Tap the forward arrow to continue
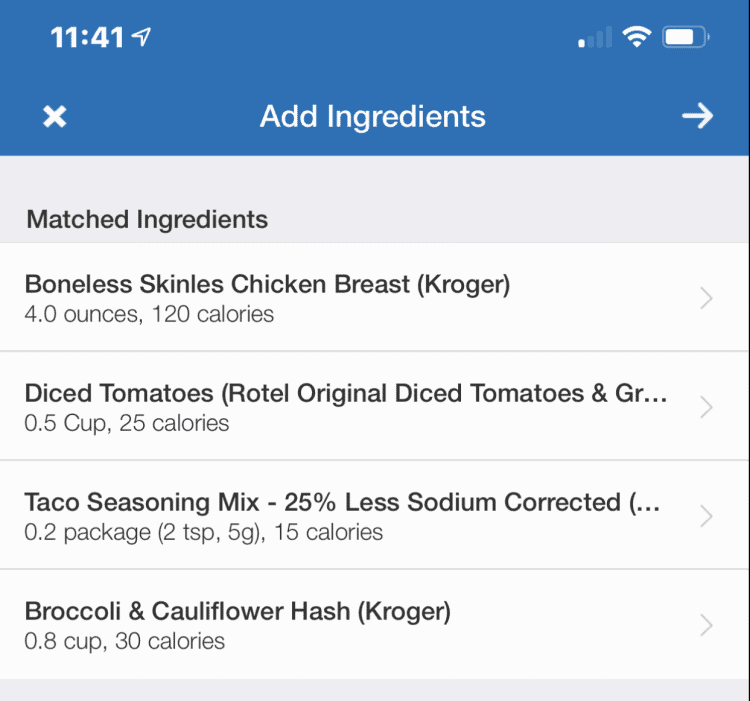The image size is (750, 701). click(x=697, y=116)
